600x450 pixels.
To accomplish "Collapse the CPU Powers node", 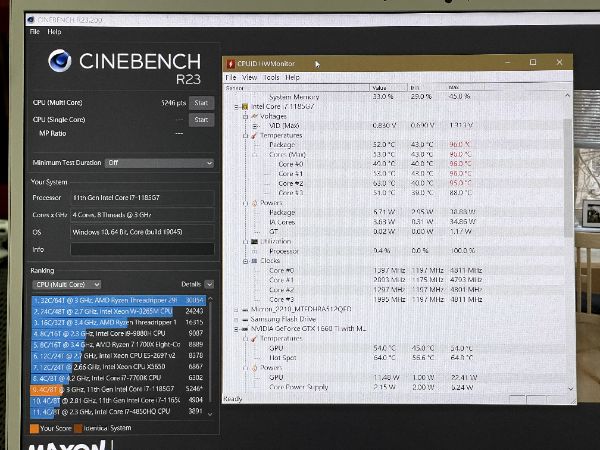I will (x=245, y=203).
